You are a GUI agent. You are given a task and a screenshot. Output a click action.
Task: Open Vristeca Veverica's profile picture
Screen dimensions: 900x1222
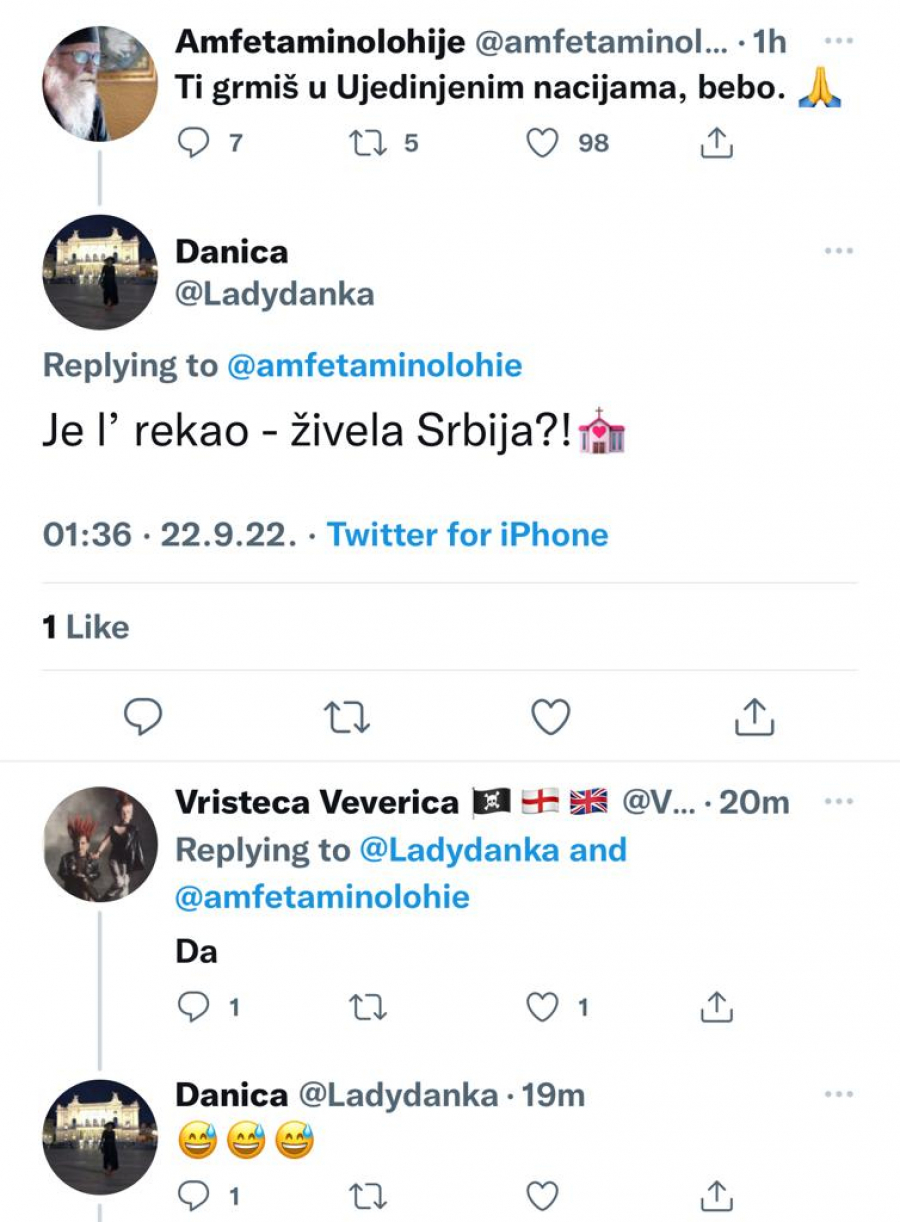[100, 844]
